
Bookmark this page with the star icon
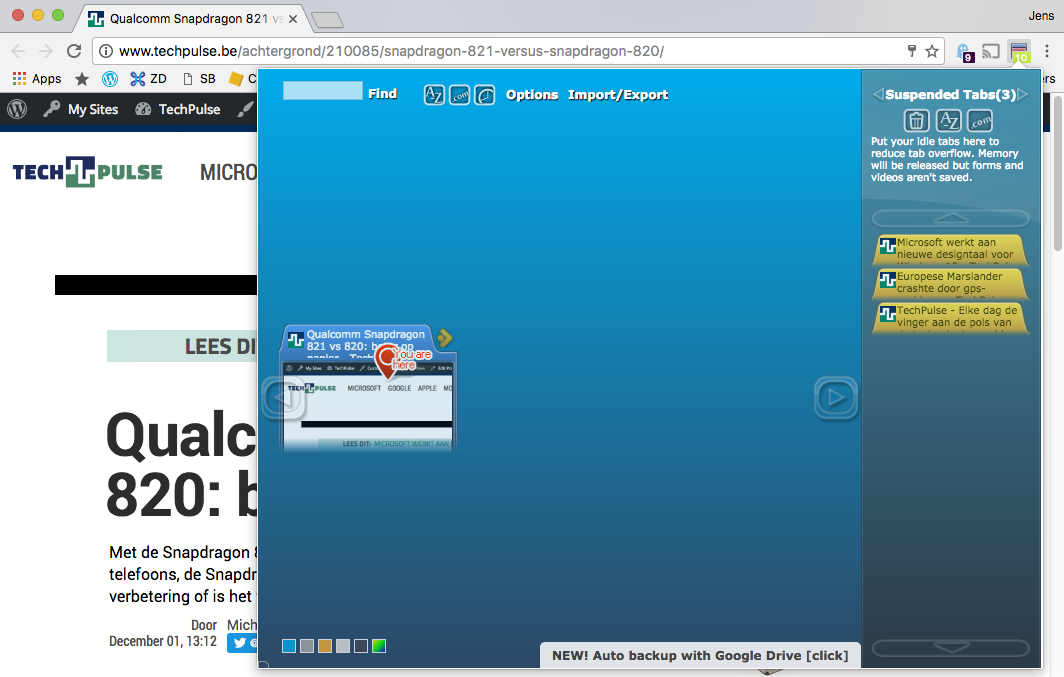932,51
